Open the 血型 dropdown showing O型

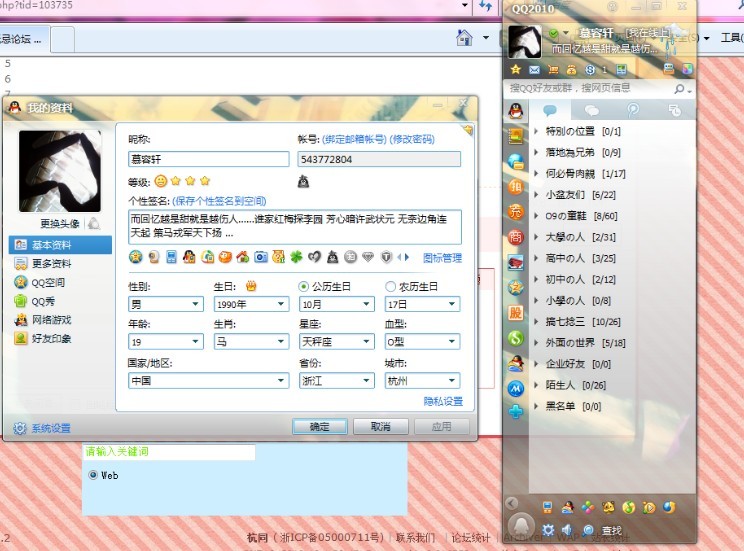422,342
